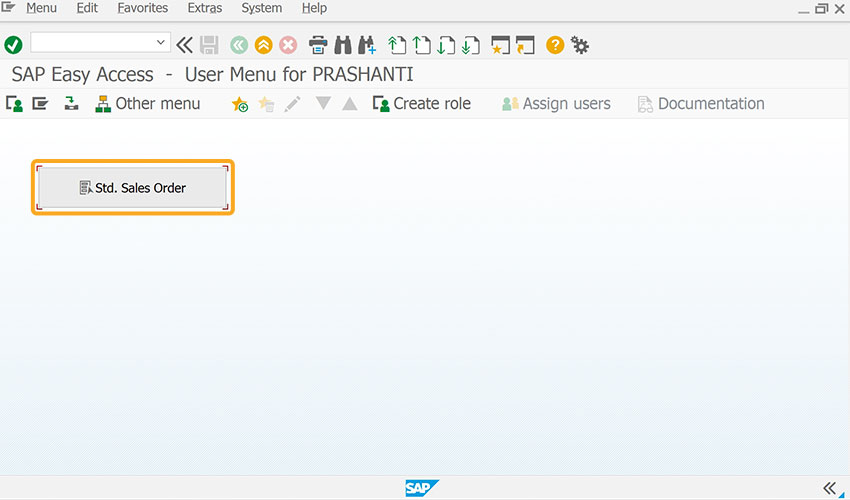The height and width of the screenshot is (500, 850).
Task: Click Move Favorites Down triangle
Action: (323, 103)
